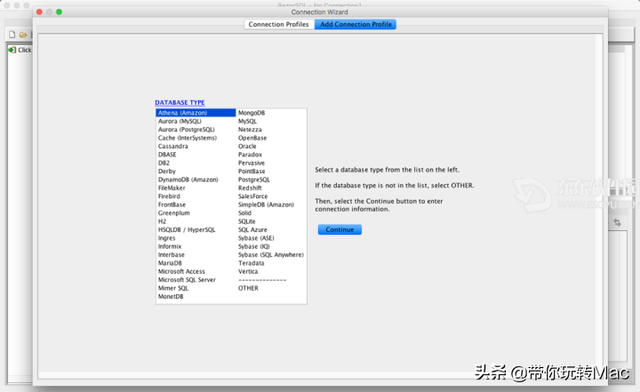Select Teradata database type
The image size is (640, 392).
click(x=251, y=263)
